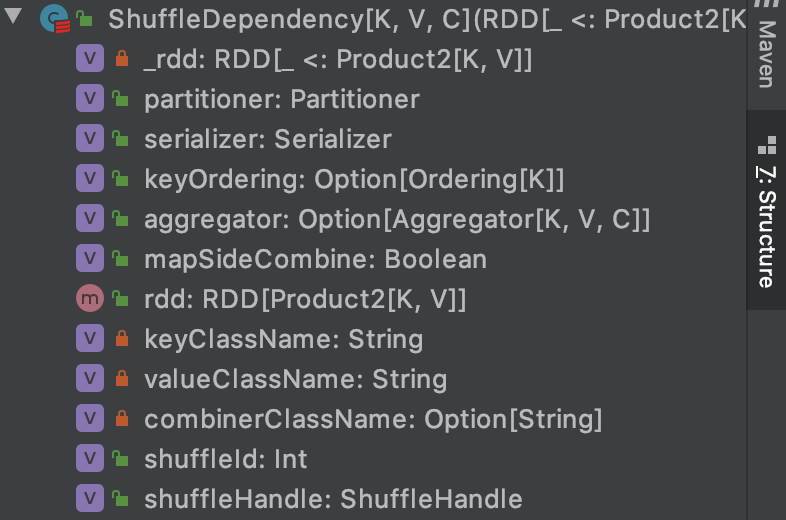The width and height of the screenshot is (786, 520).
Task: Collapse the ShuffleDependency class node
Action: click(13, 16)
